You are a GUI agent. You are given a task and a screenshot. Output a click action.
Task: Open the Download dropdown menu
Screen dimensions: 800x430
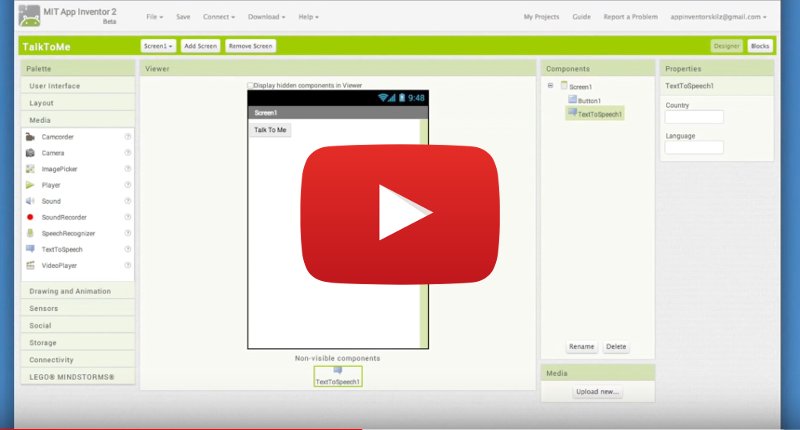(266, 17)
